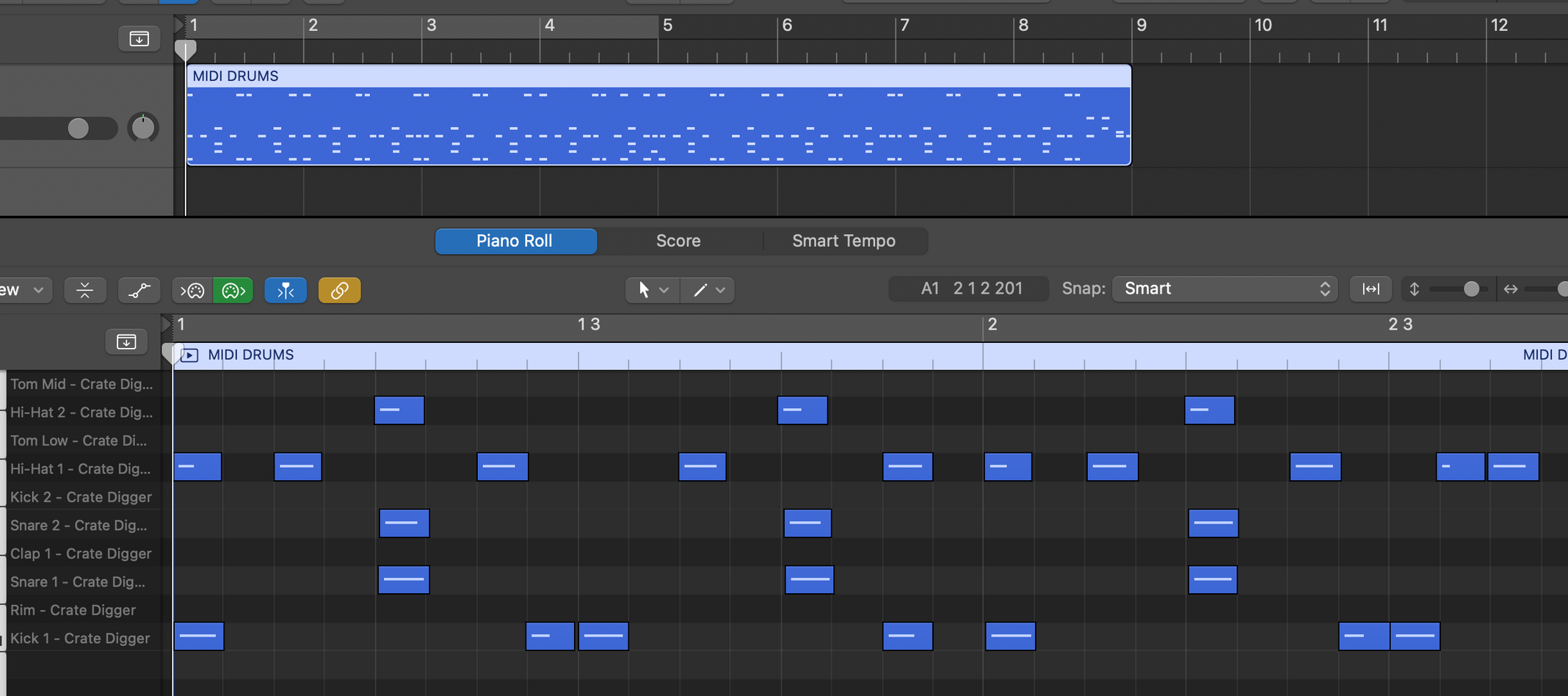This screenshot has height=696, width=1568.
Task: Select the Pencil tool icon
Action: 698,290
